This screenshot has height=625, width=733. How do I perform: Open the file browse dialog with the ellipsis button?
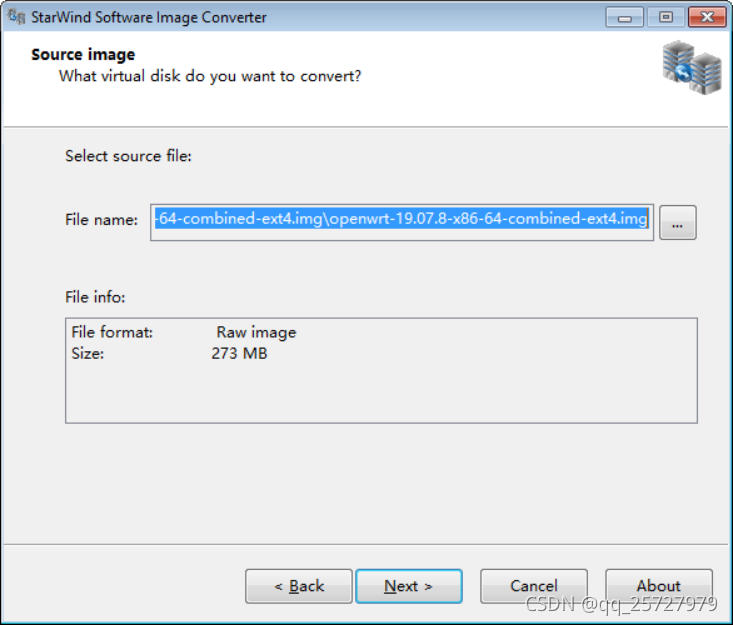tap(678, 223)
